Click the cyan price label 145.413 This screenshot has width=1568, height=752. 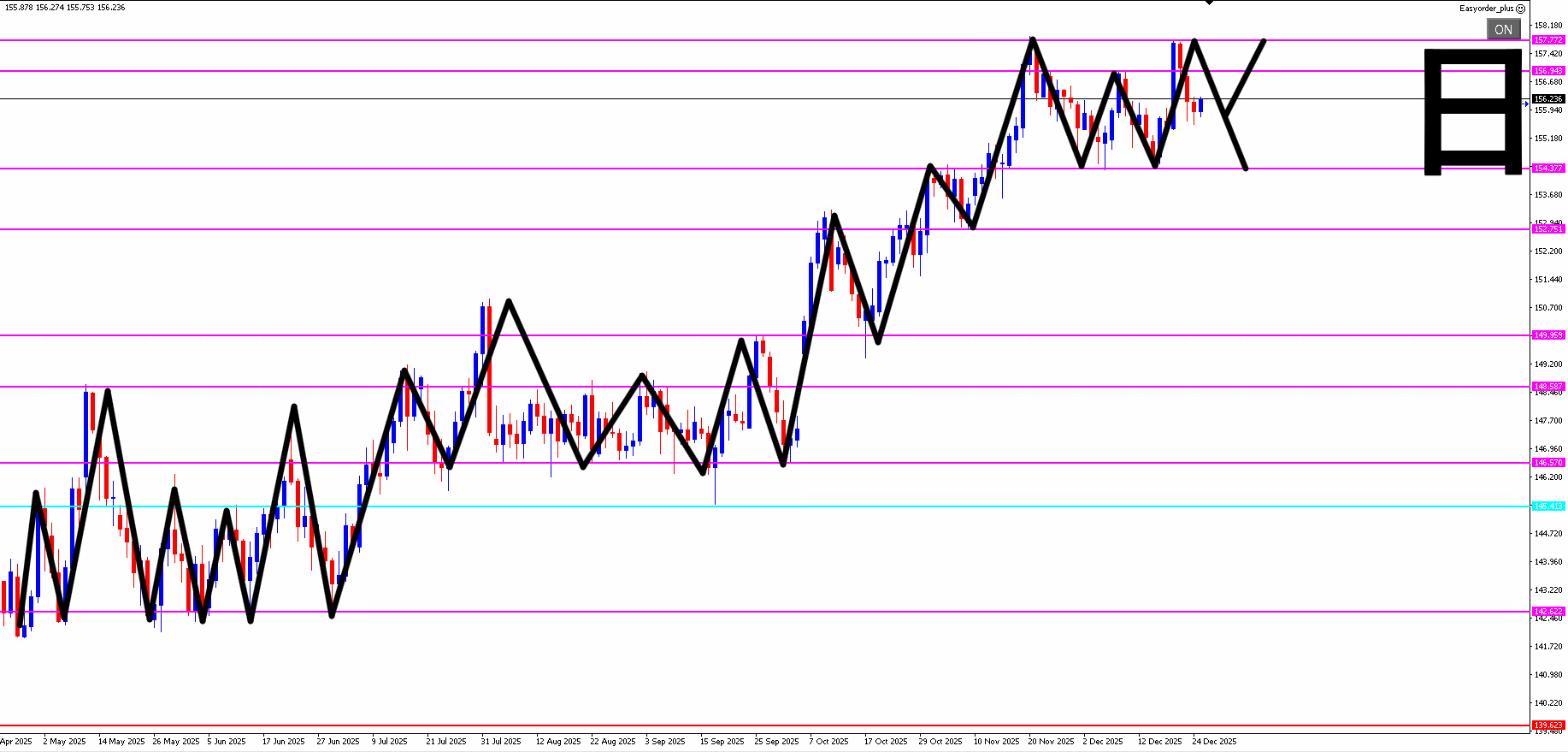[x=1548, y=506]
